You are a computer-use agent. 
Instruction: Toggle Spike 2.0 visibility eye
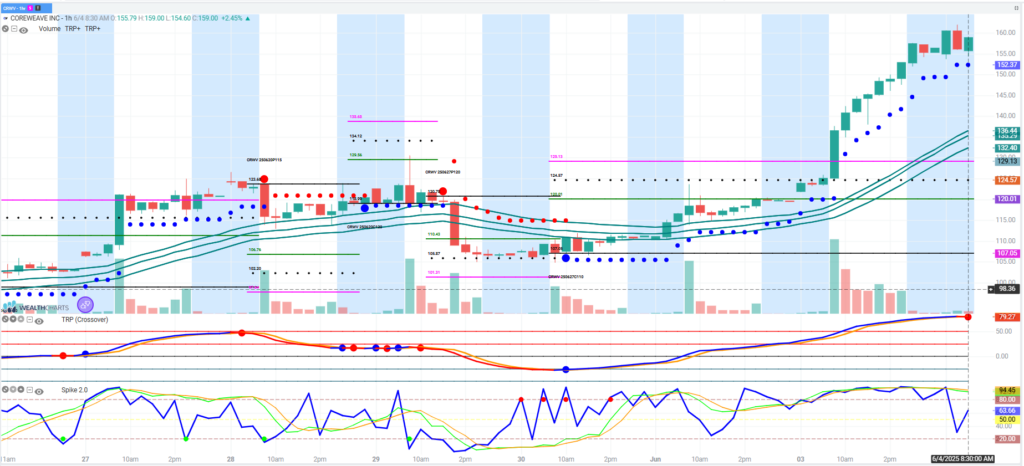[x=39, y=392]
